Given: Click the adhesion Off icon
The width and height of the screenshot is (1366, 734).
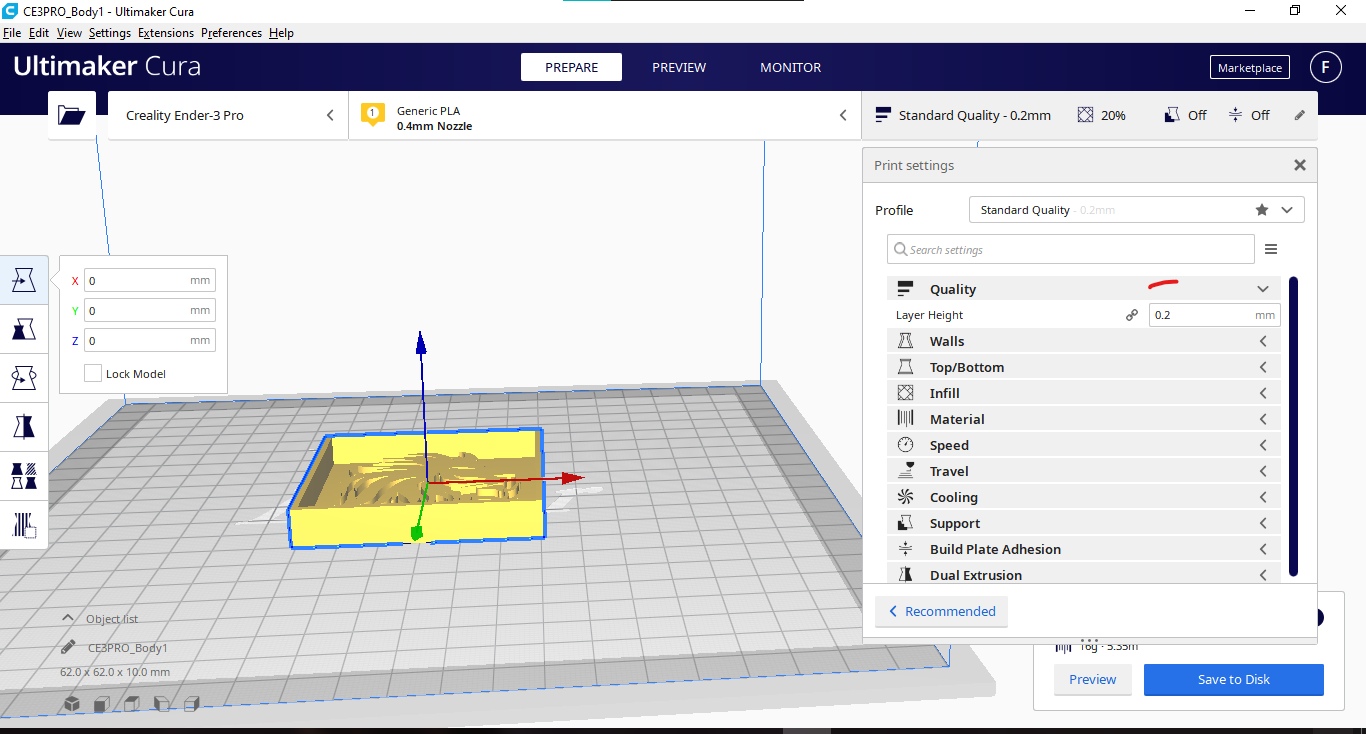Looking at the screenshot, I should coord(1236,115).
